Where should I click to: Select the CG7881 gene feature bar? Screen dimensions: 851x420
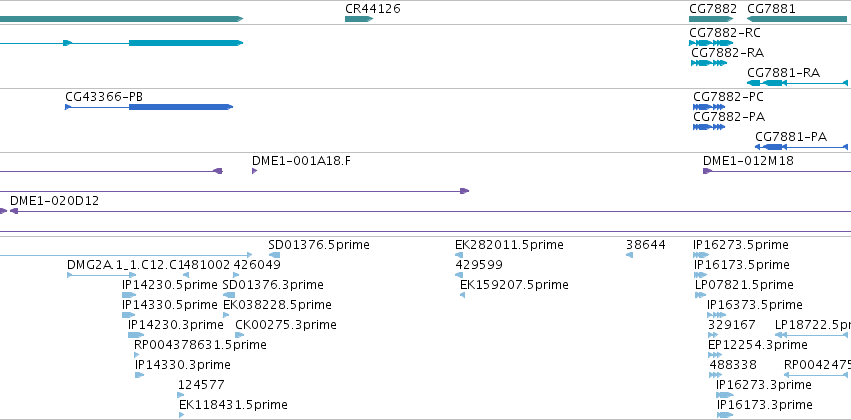tap(797, 19)
